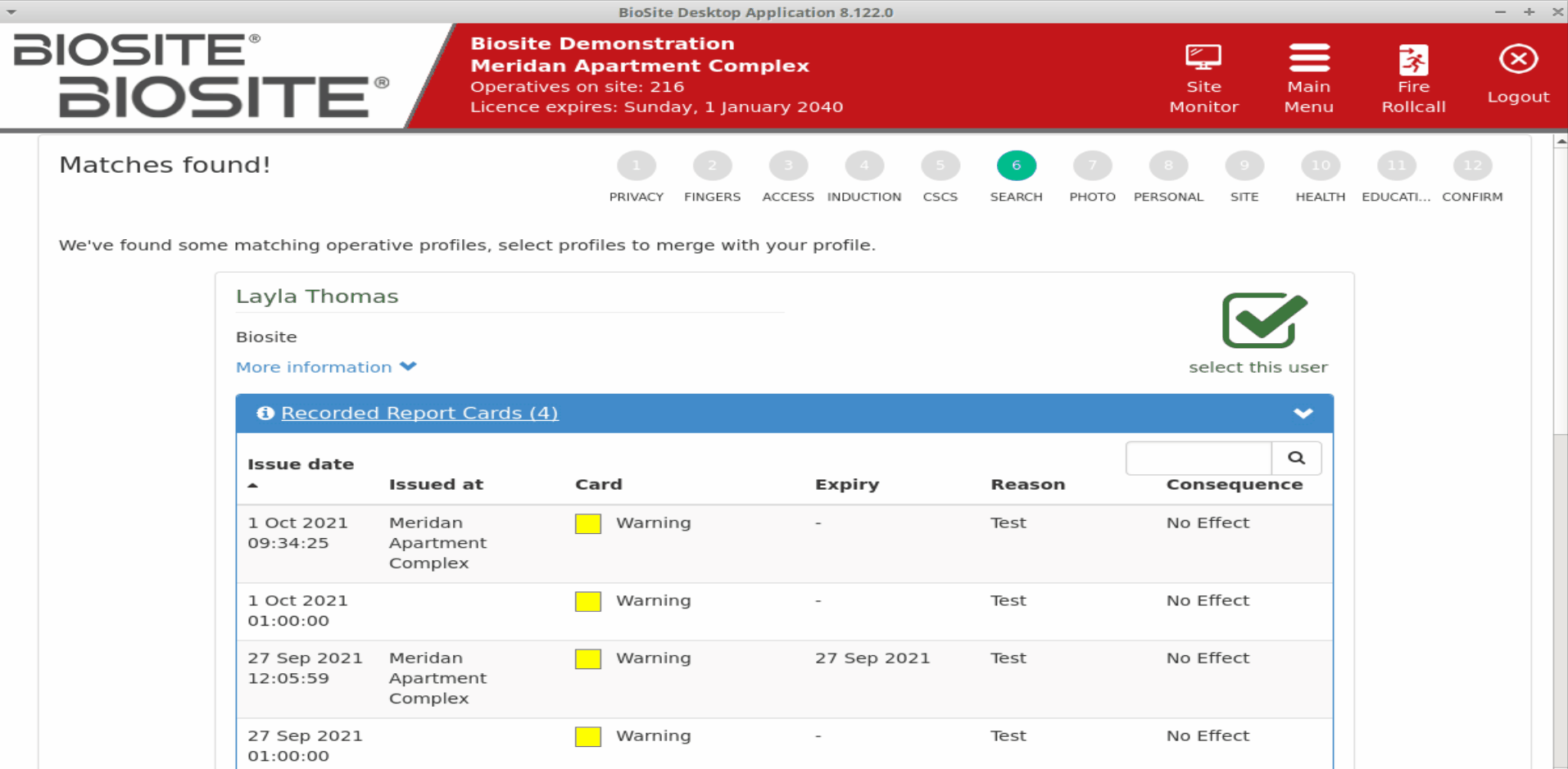Click yellow swatch of 1 Oct 2021 09:34:25 card
The width and height of the screenshot is (1568, 769).
[588, 524]
